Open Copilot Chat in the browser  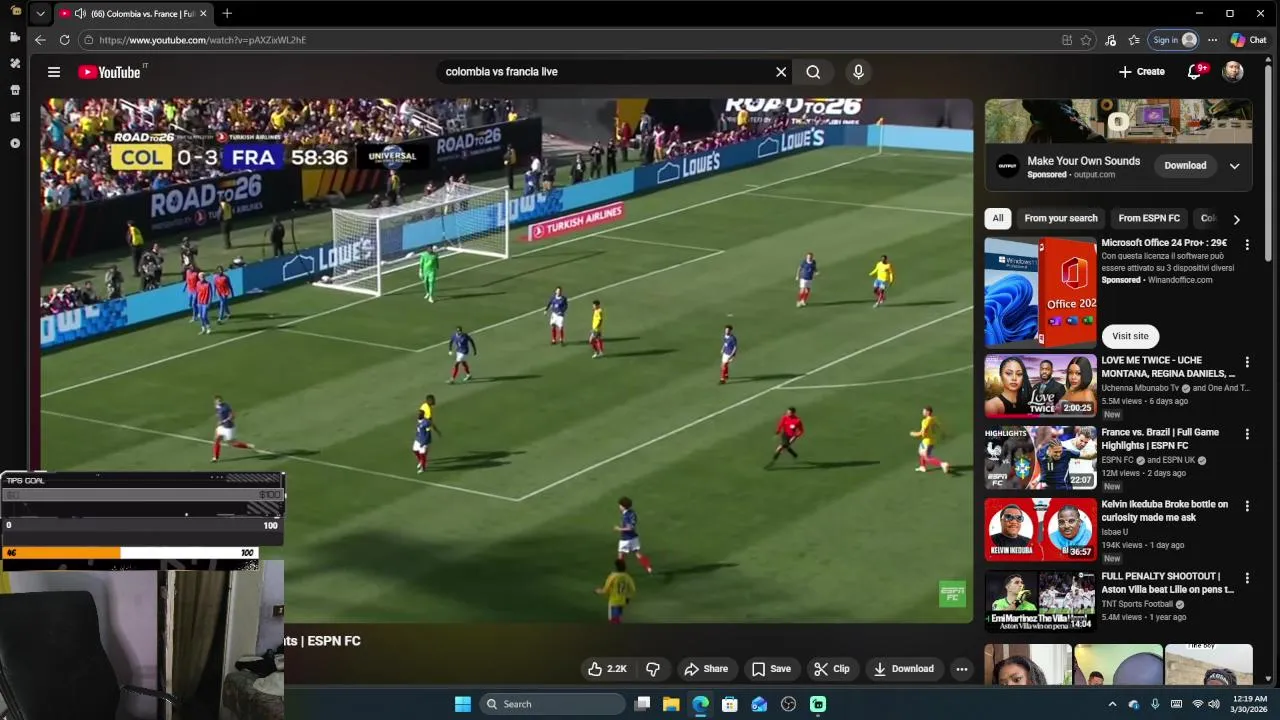click(1249, 40)
